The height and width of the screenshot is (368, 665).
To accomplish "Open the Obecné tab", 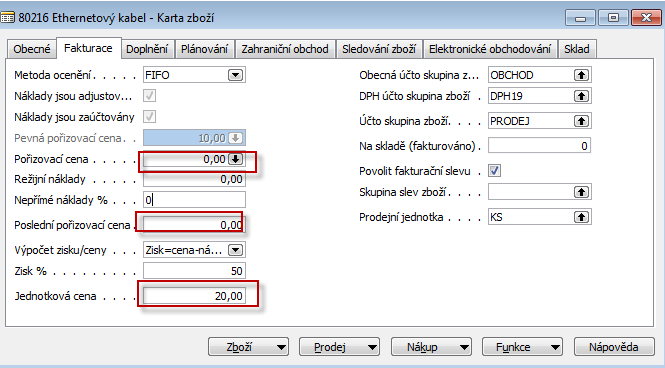I will 31,49.
